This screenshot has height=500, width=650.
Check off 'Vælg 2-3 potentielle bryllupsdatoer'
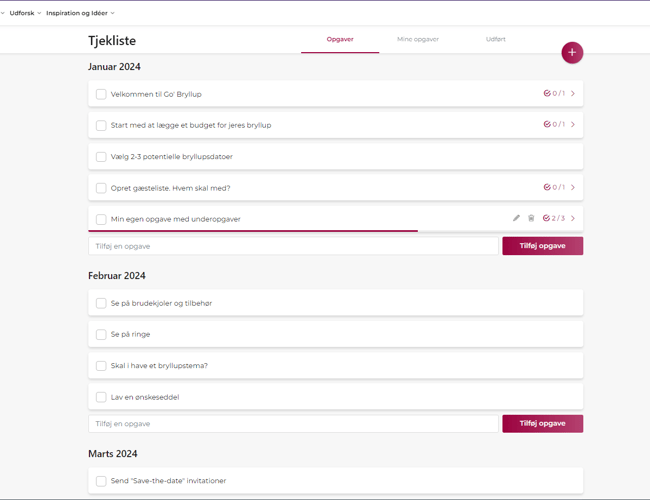(x=101, y=157)
